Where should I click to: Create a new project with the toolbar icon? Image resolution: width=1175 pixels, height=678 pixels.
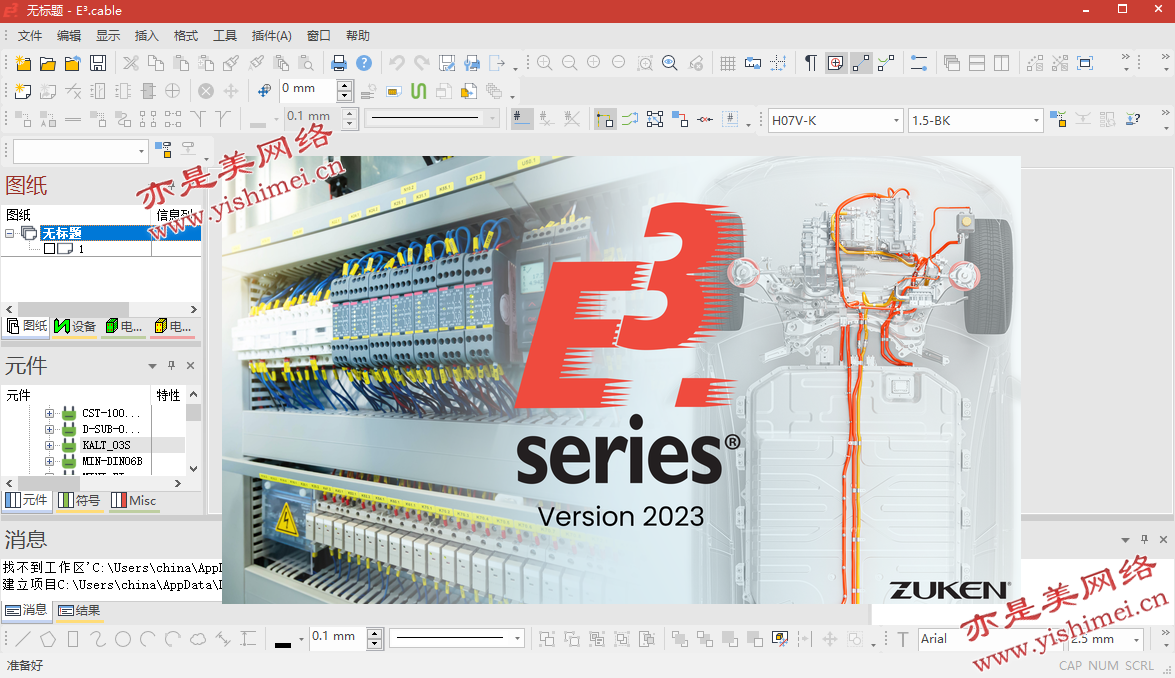[x=23, y=63]
